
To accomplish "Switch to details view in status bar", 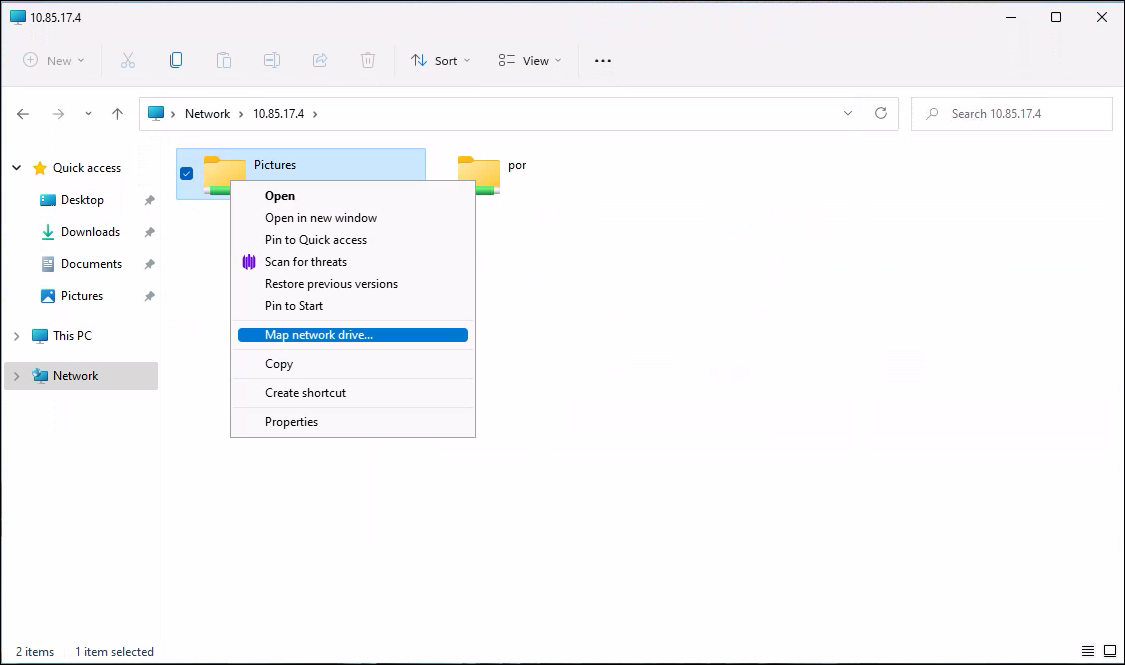I will 1088,652.
